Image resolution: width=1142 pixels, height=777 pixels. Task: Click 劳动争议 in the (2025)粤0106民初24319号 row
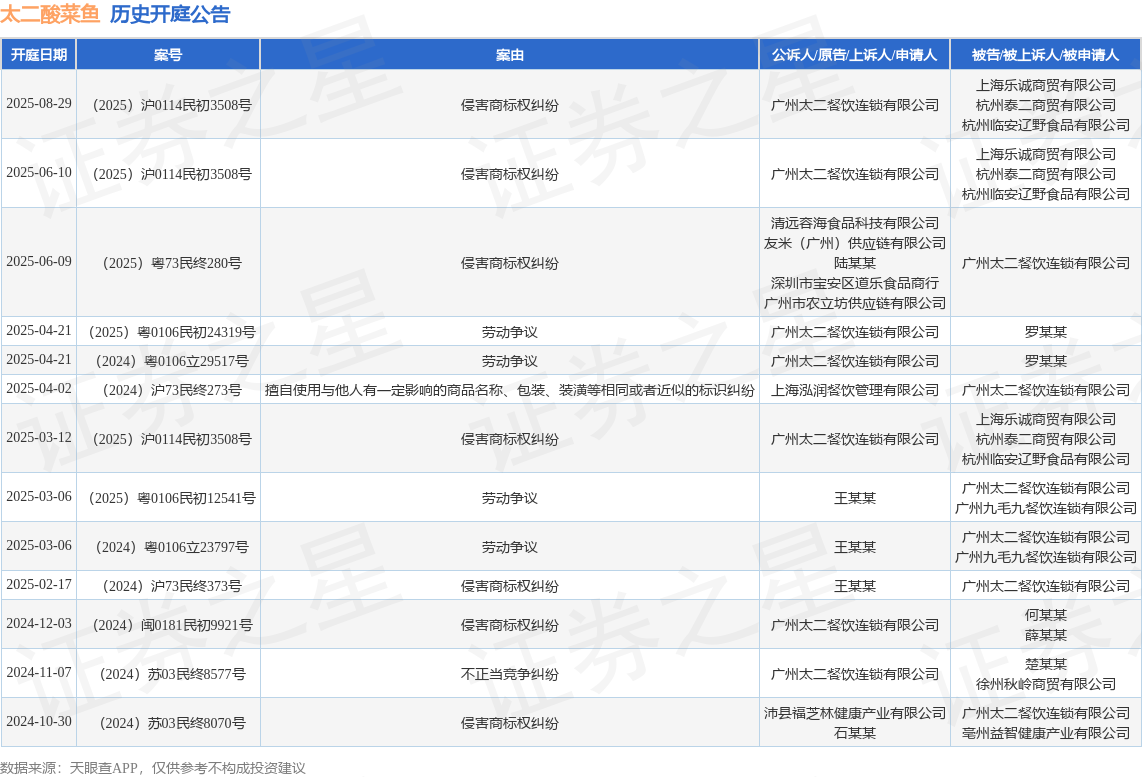click(x=510, y=332)
